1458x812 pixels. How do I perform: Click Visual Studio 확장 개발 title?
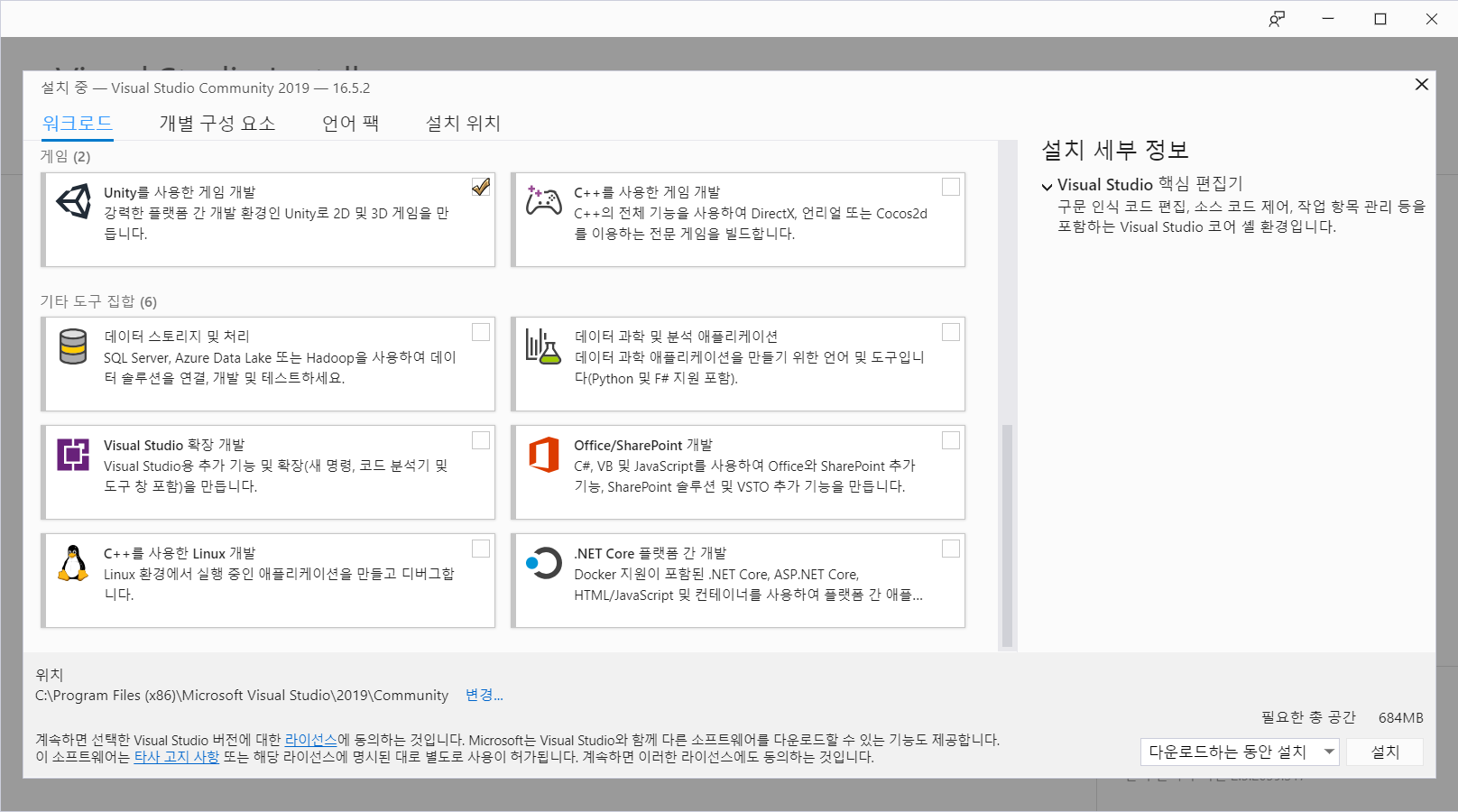pyautogui.click(x=174, y=445)
